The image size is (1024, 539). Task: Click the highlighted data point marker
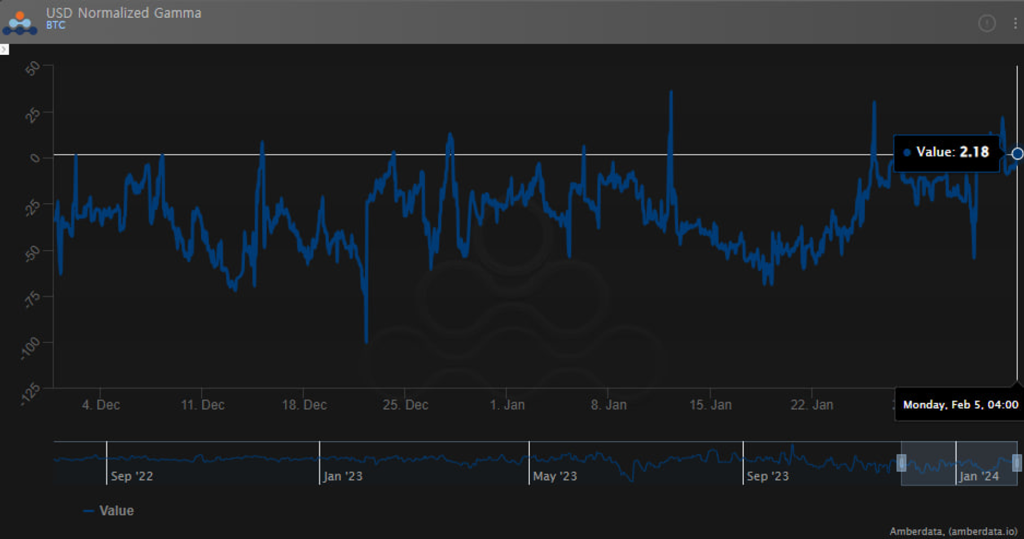pyautogui.click(x=1017, y=153)
